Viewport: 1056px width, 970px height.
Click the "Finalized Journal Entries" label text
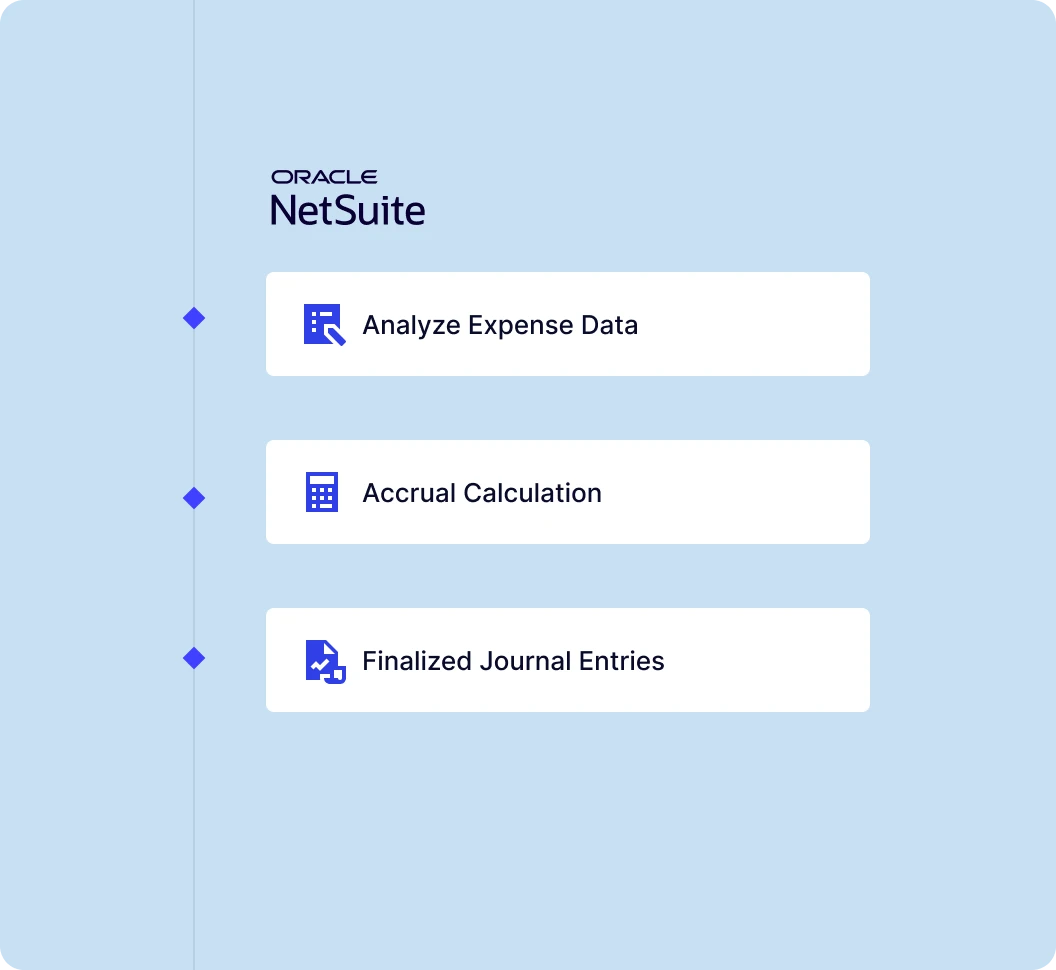(513, 661)
